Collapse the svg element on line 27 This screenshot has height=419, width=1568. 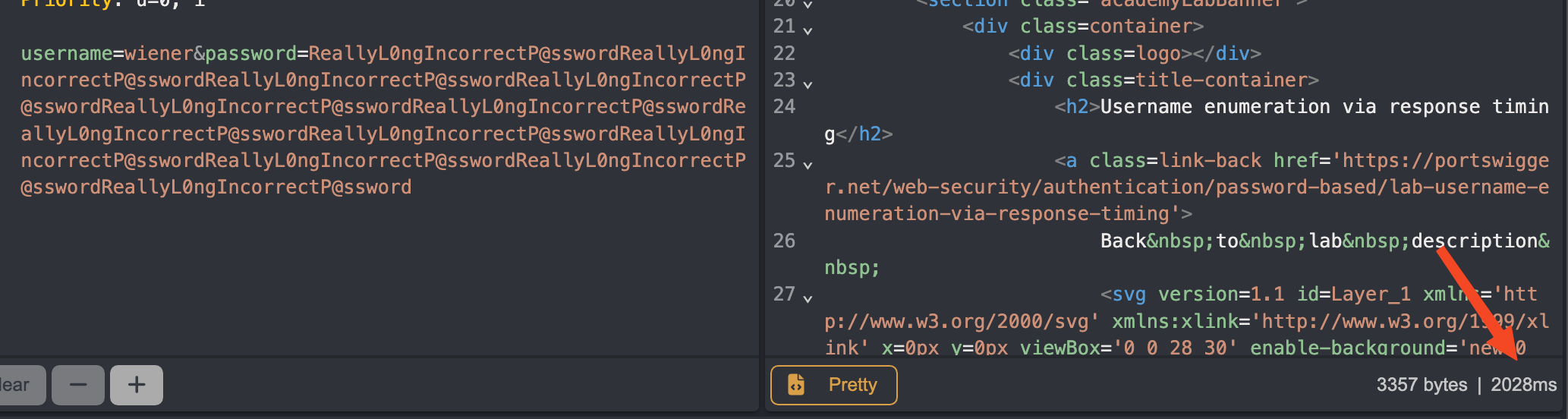pos(808,298)
